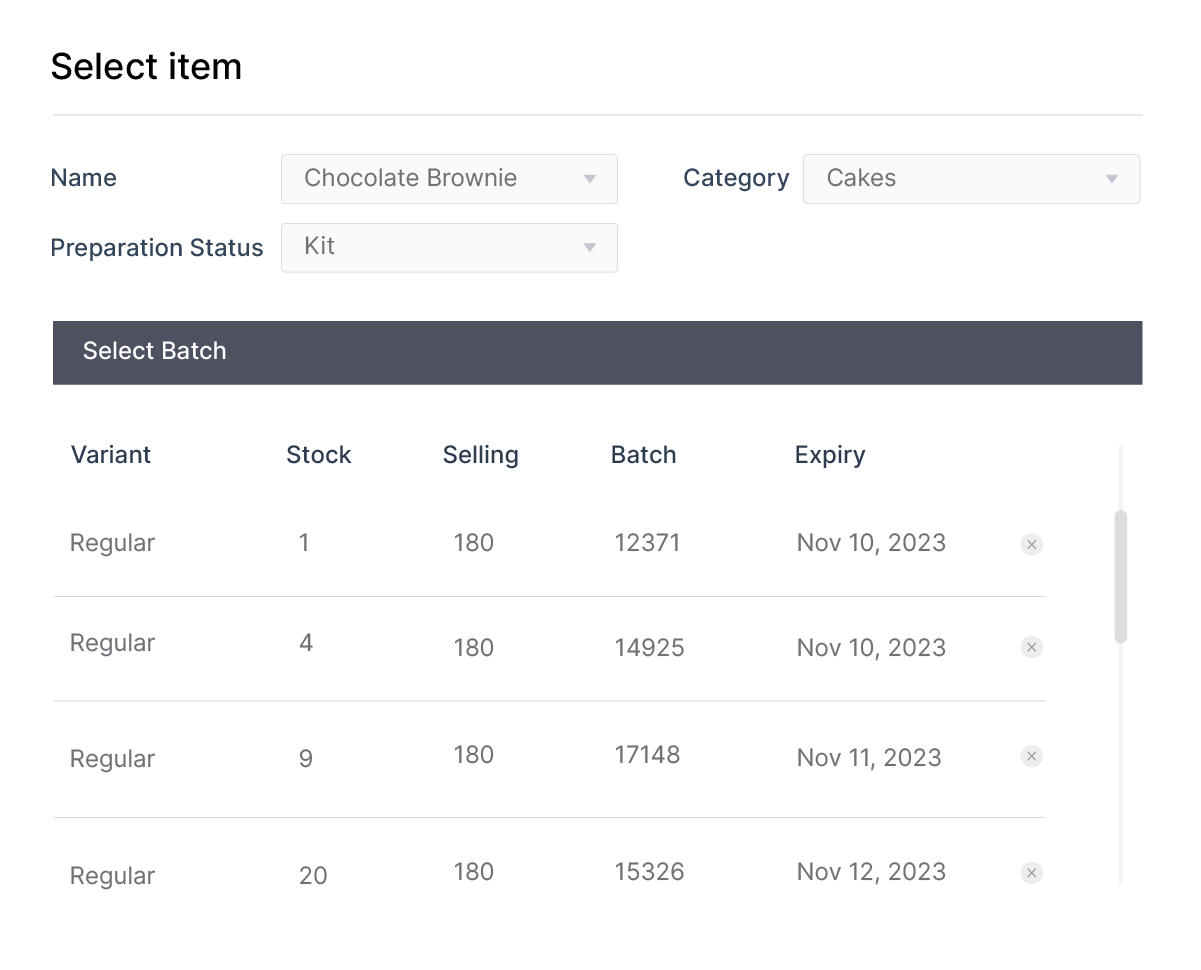Click the dropdown arrow next to Chocolate Brownie
1201x970 pixels.
point(589,178)
